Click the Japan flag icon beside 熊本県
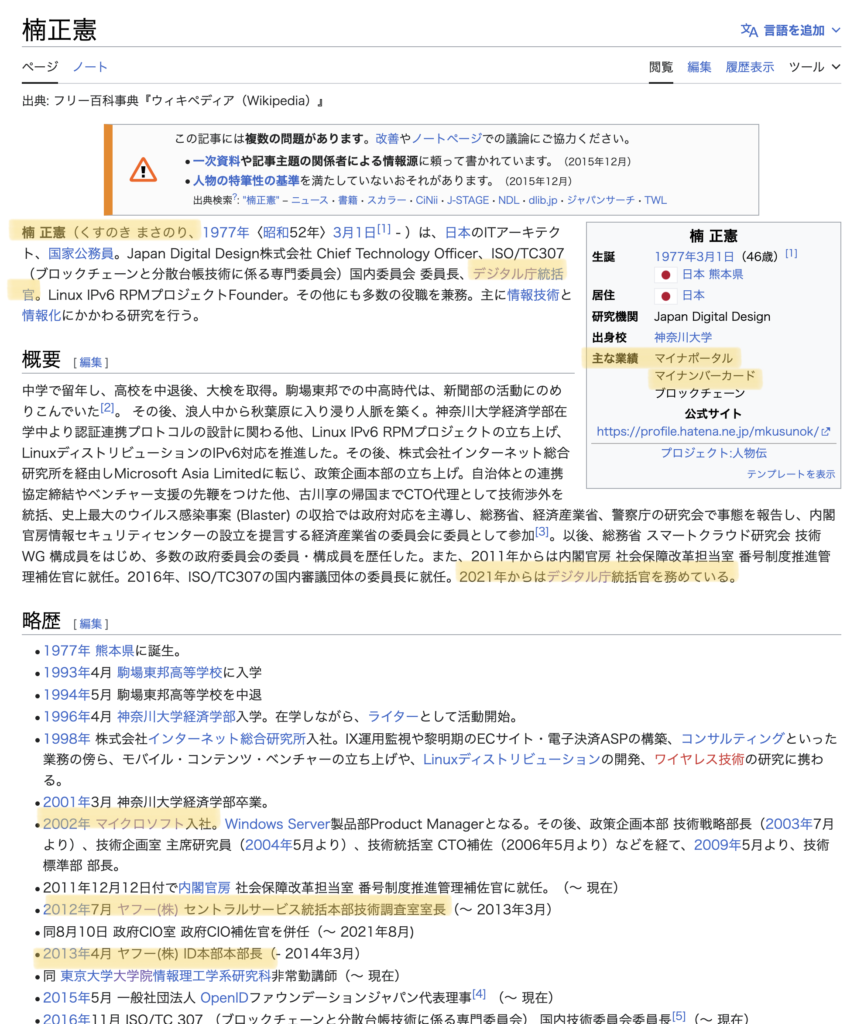 (665, 275)
